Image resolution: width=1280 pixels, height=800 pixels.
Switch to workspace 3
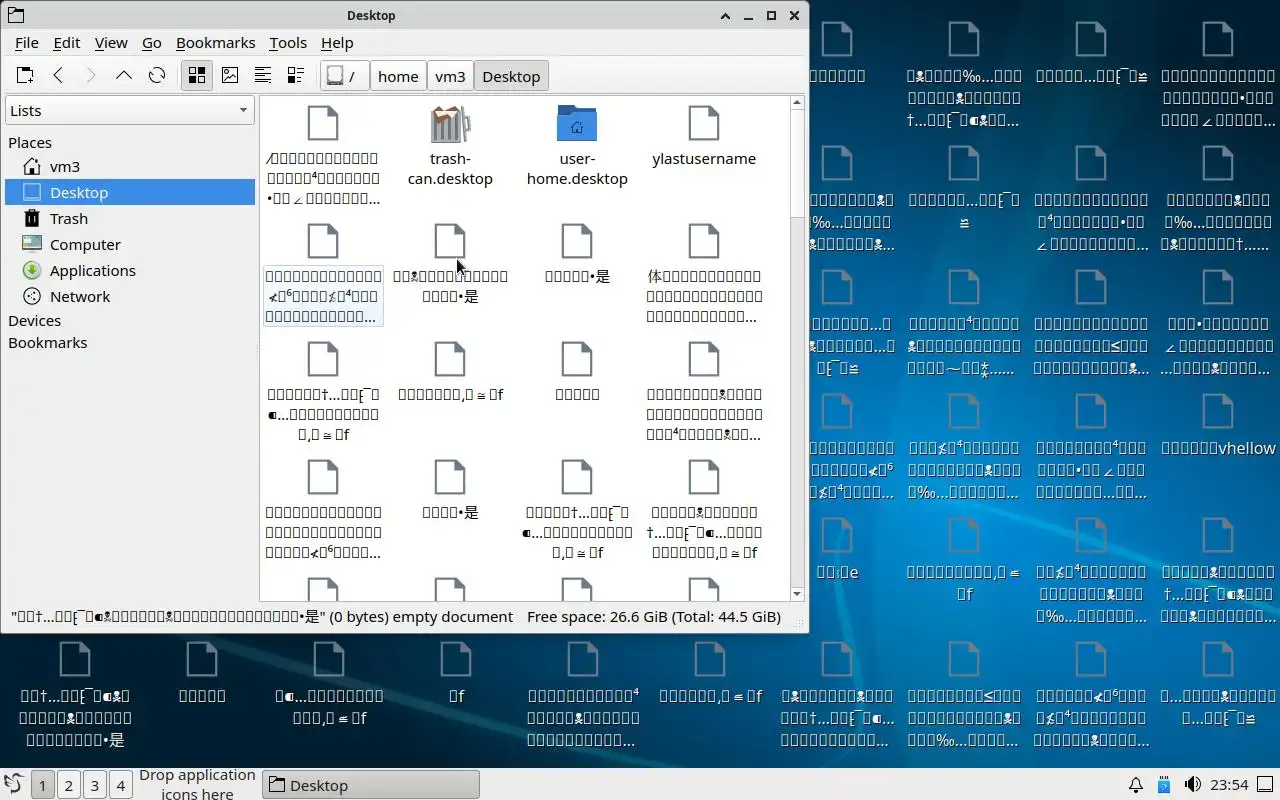(94, 785)
